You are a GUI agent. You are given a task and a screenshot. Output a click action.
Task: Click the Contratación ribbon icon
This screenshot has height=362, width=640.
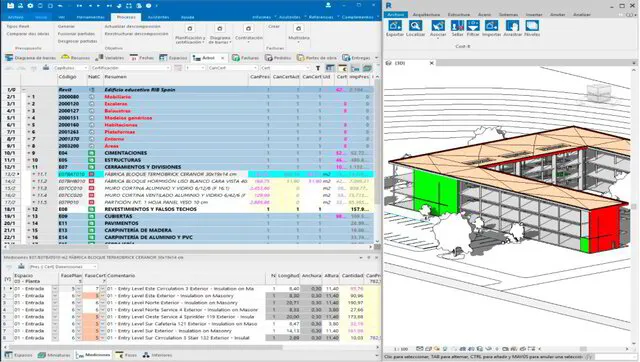point(248,29)
